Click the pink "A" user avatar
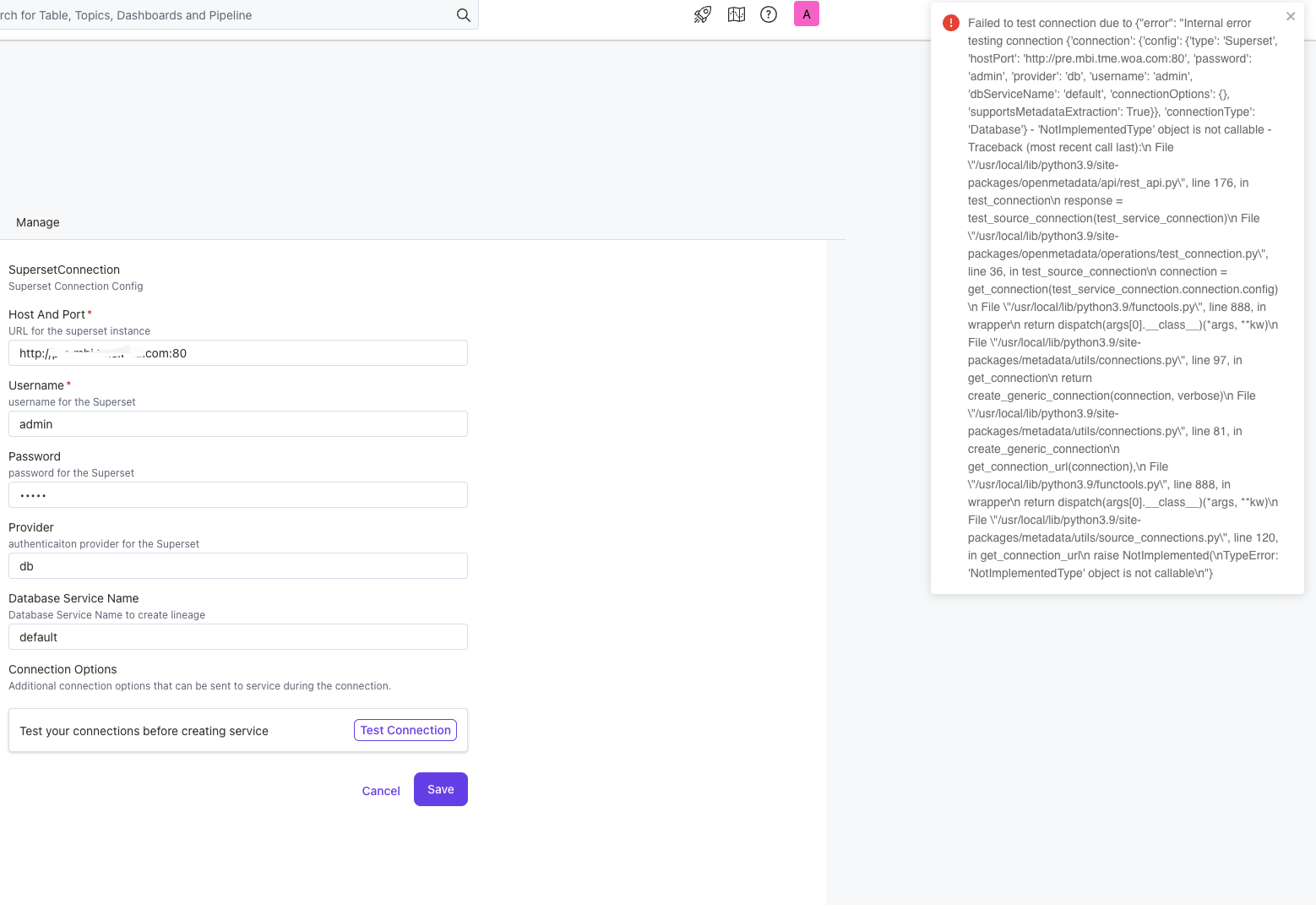Screen dimensions: 1316x905 806,14
